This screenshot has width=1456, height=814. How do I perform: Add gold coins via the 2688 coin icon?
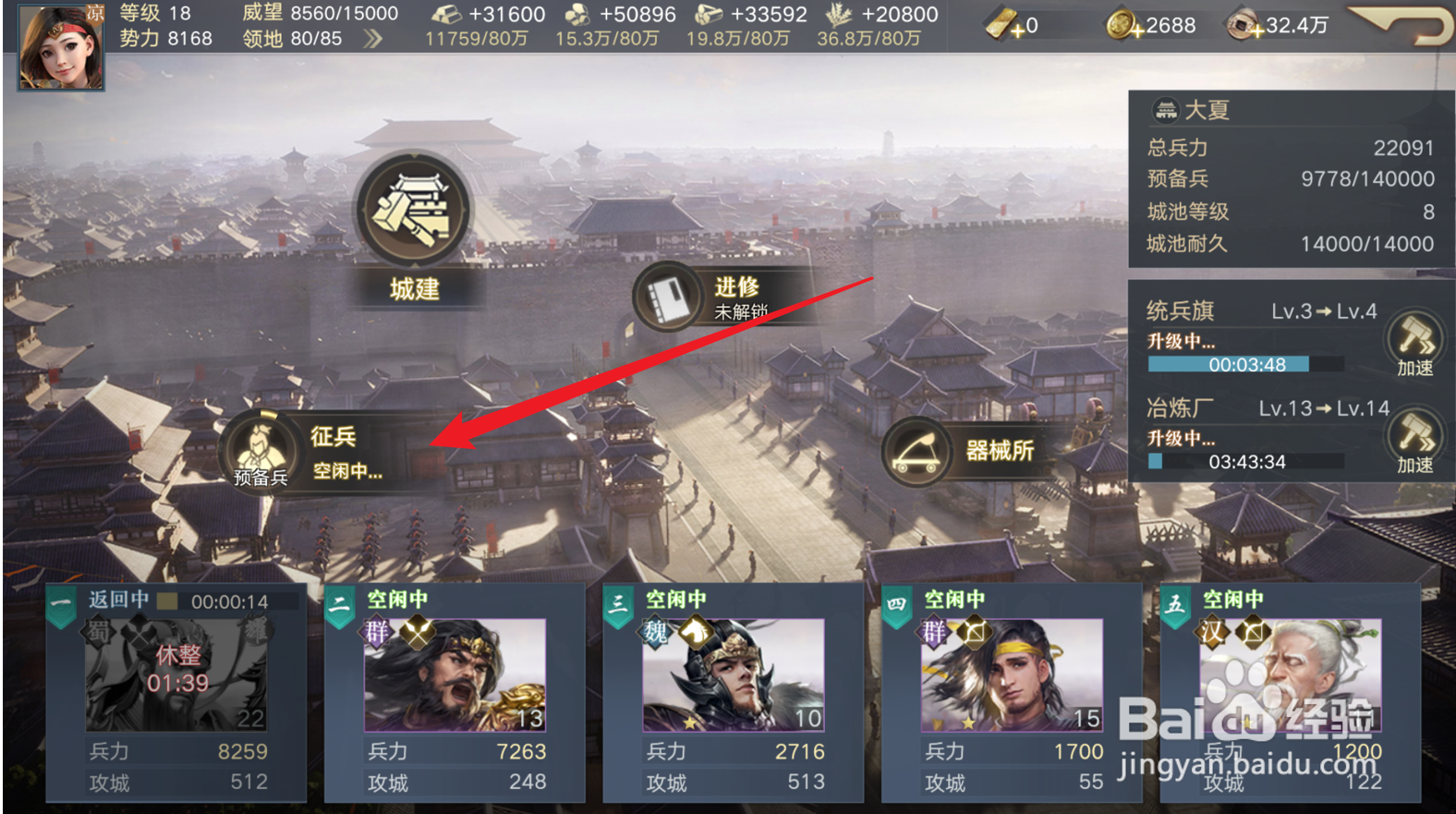point(1121,26)
